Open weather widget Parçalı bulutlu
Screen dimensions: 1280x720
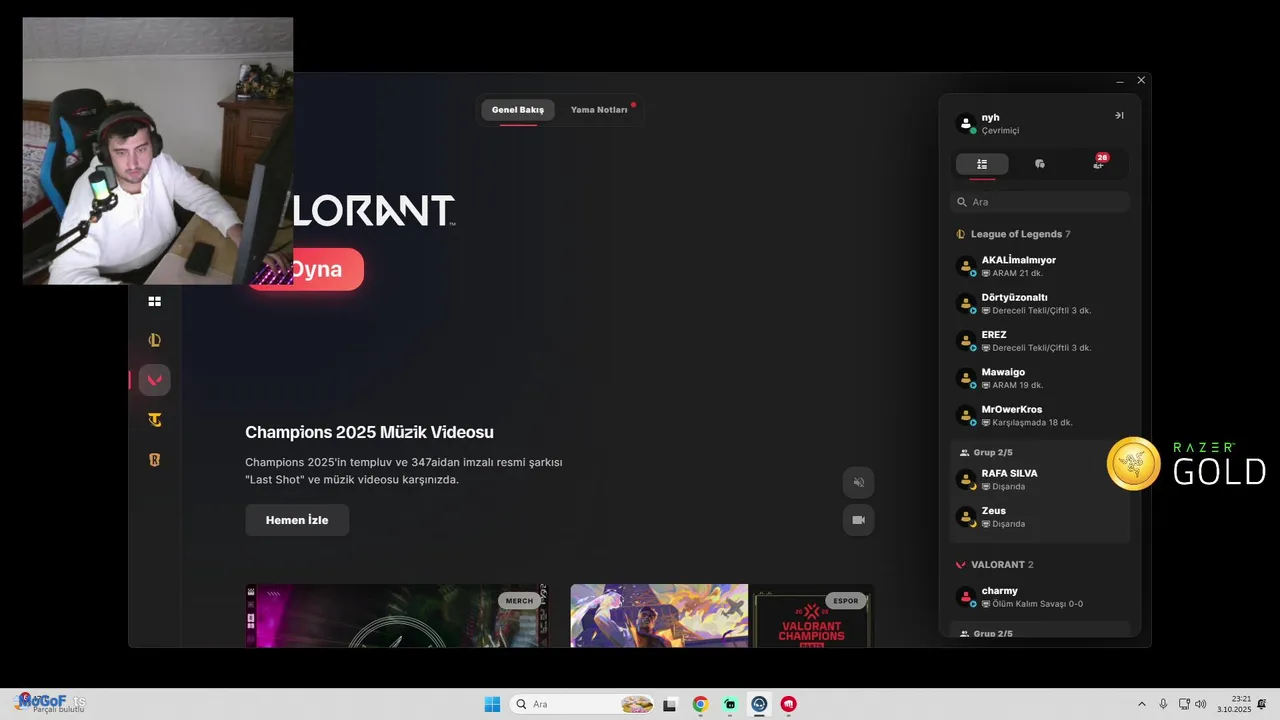click(x=50, y=704)
